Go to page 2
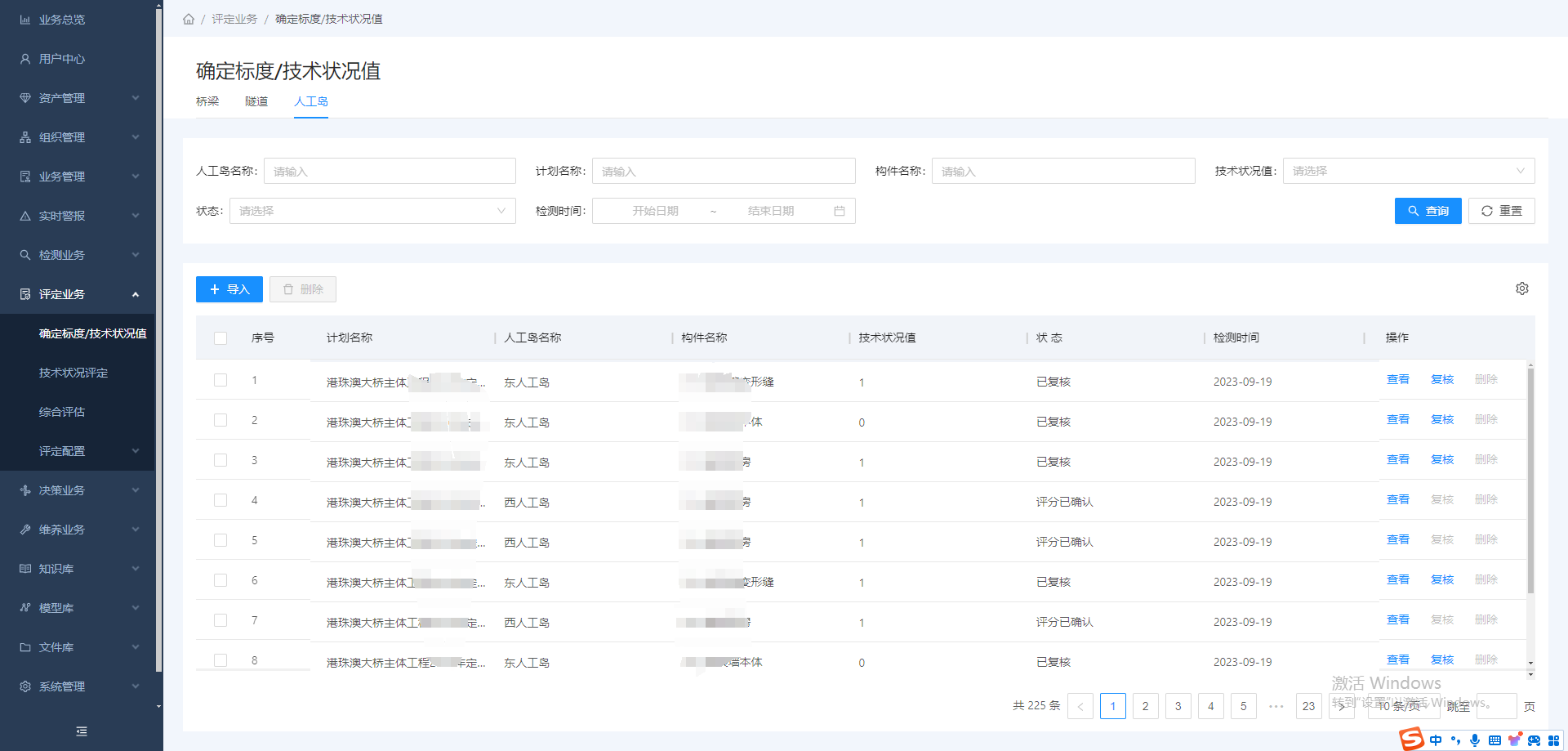Screen dimensions: 1568x751 tap(1146, 706)
